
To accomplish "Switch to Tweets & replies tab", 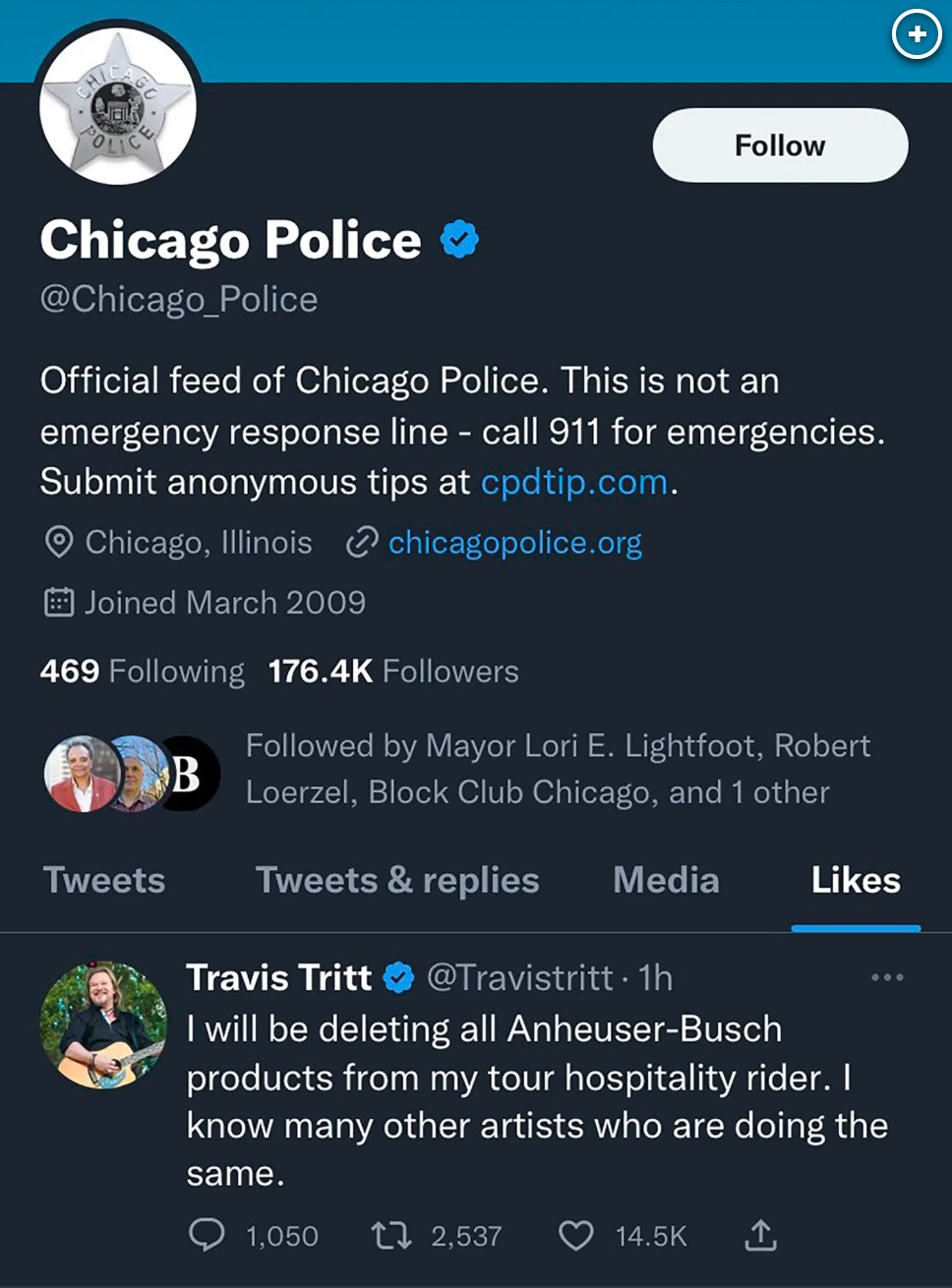I will [397, 880].
